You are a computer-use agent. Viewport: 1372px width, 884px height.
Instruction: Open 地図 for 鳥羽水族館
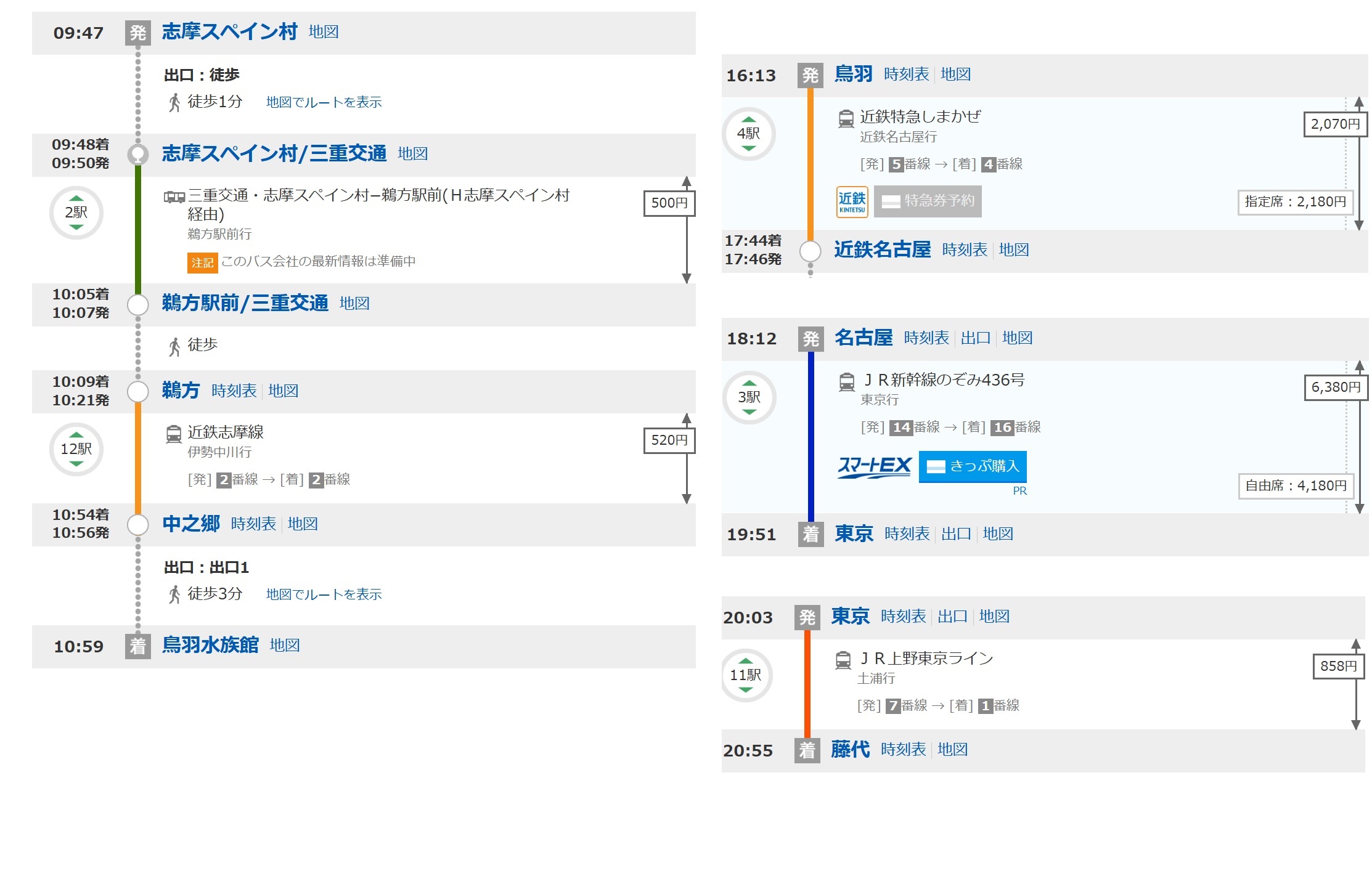click(x=285, y=645)
